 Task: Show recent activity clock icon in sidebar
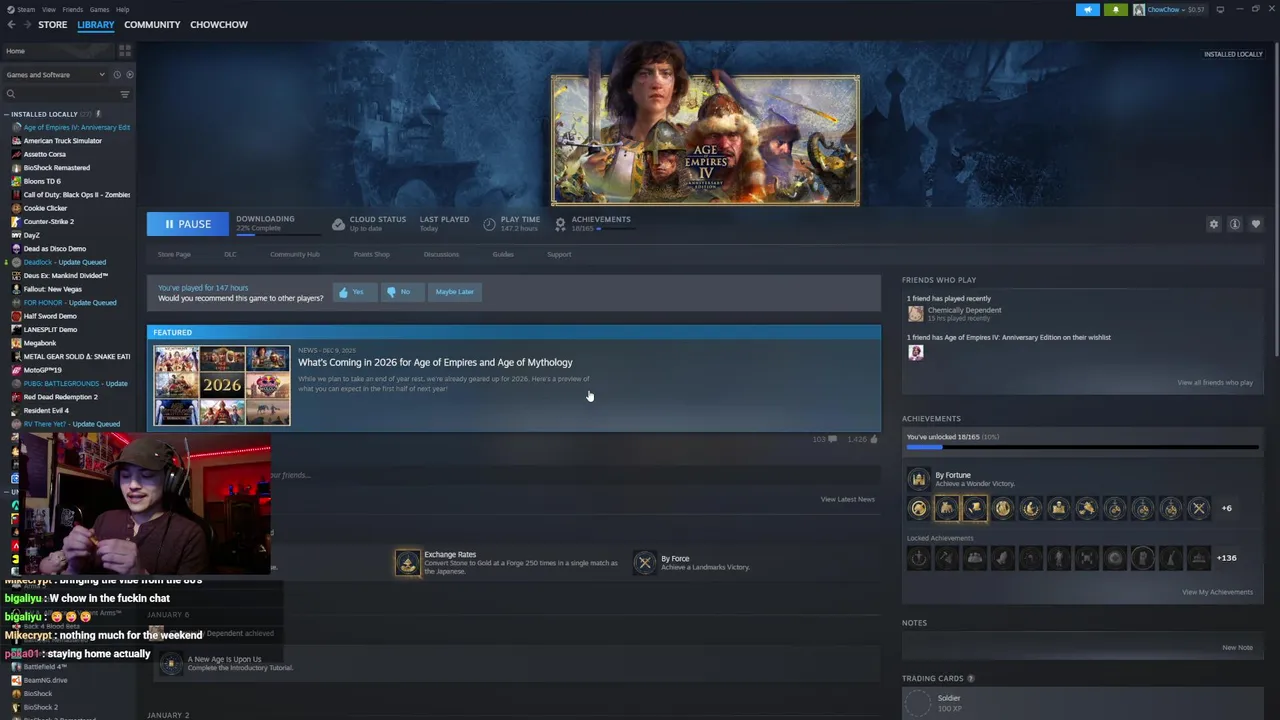tap(117, 75)
